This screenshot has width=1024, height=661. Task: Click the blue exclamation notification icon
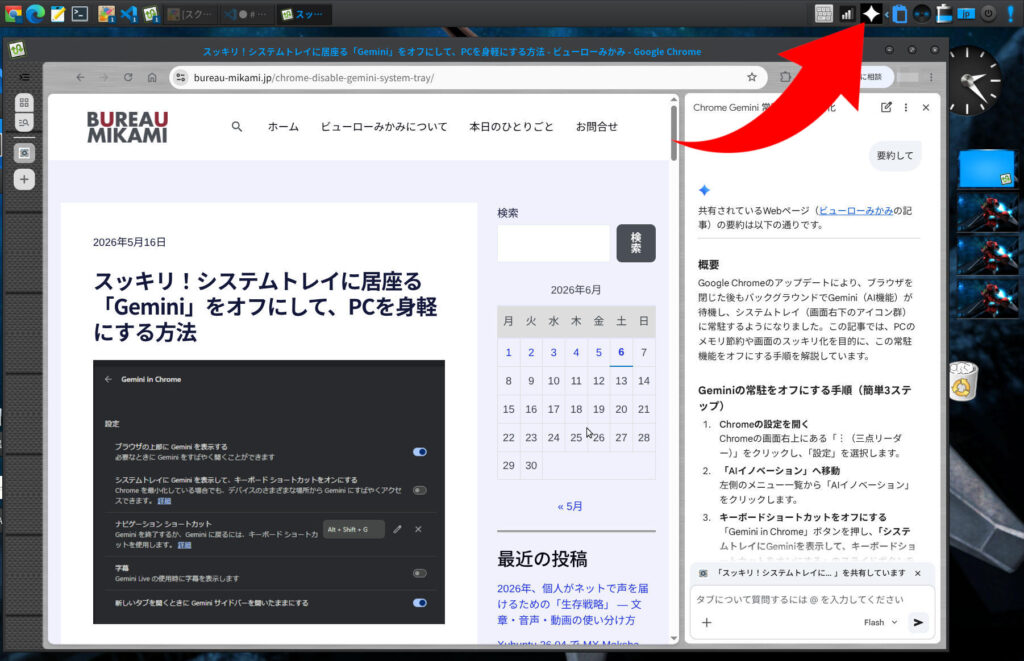(1011, 14)
